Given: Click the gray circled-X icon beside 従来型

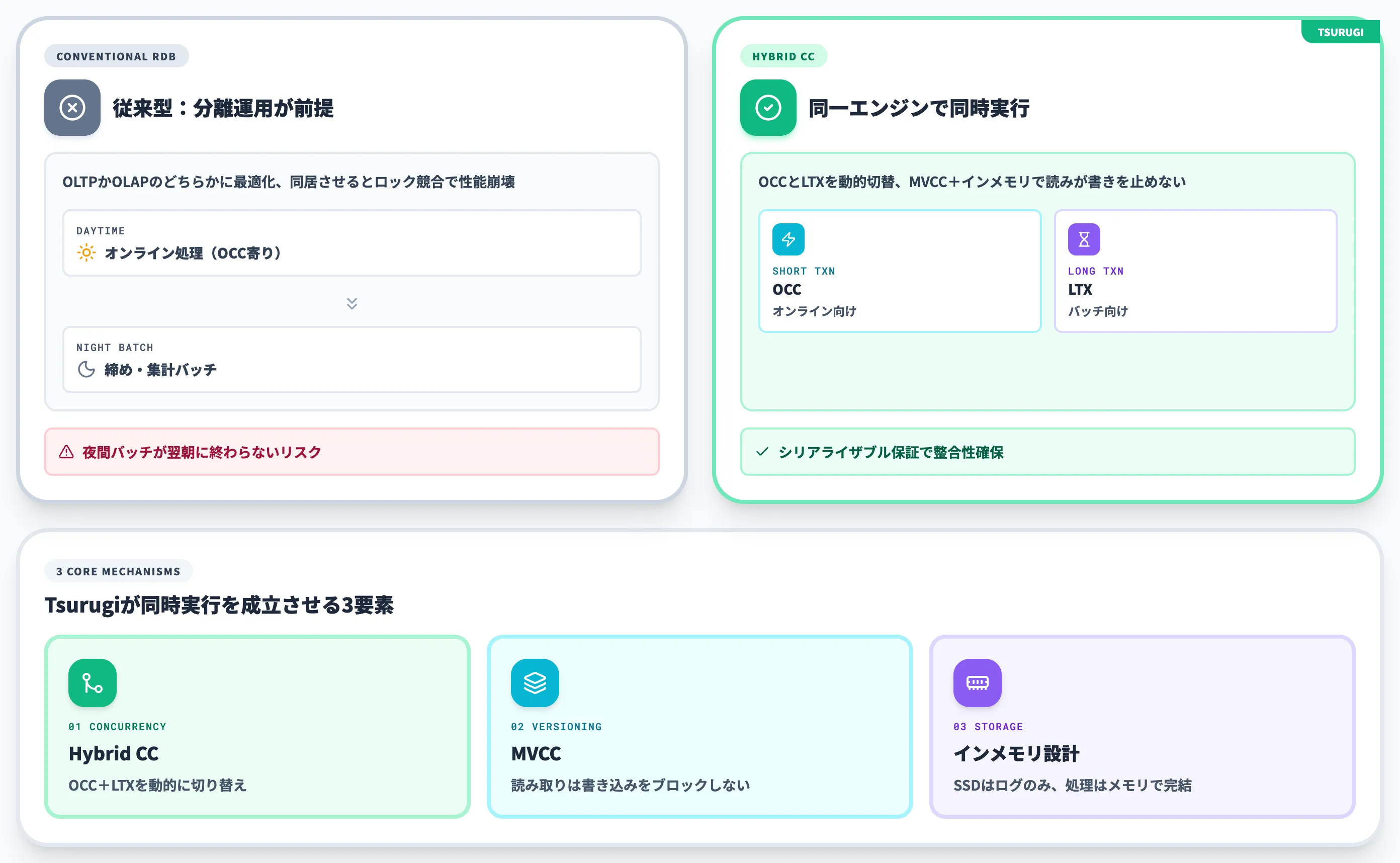Looking at the screenshot, I should [x=72, y=107].
